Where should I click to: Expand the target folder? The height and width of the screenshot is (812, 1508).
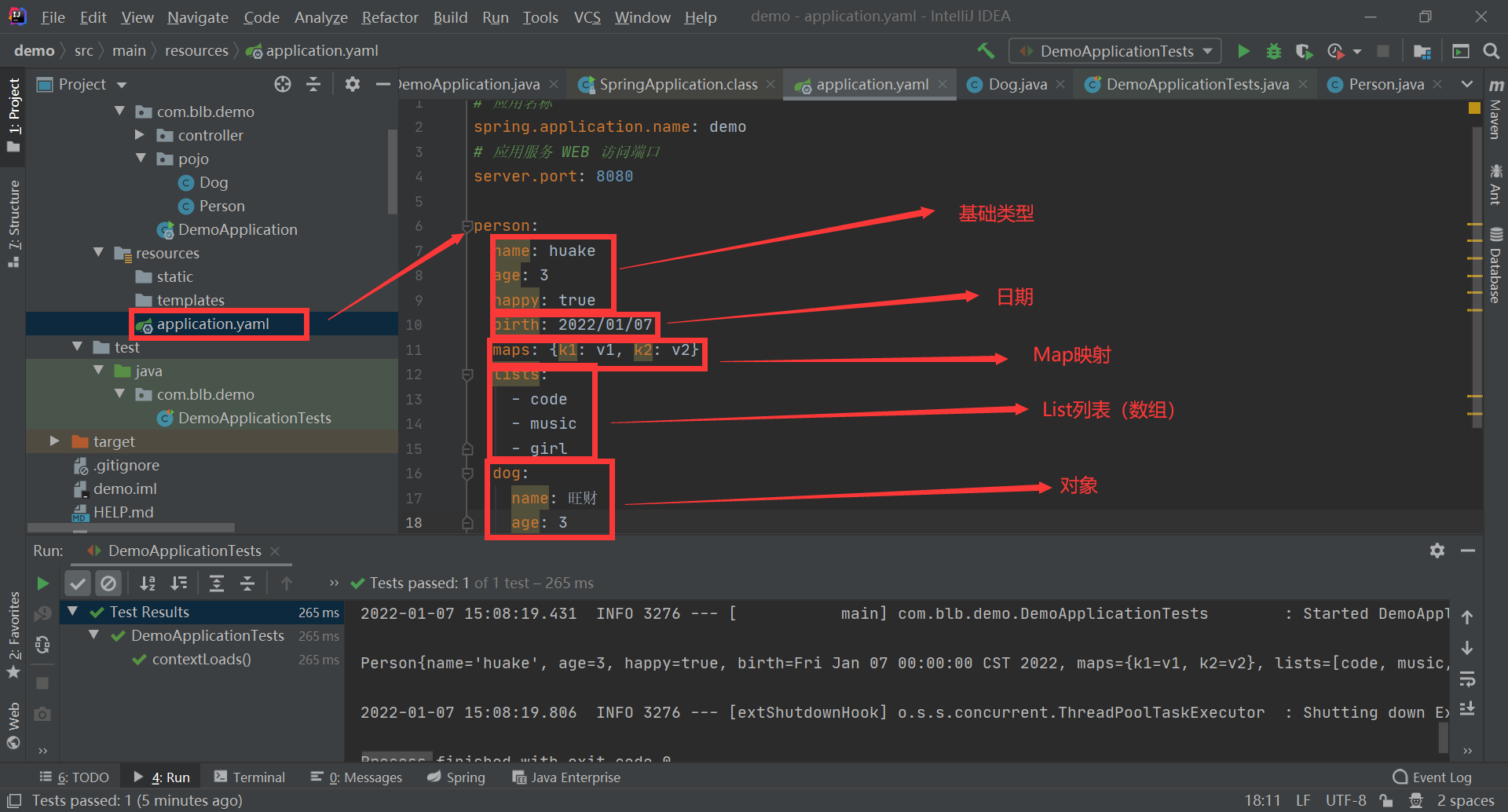54,441
